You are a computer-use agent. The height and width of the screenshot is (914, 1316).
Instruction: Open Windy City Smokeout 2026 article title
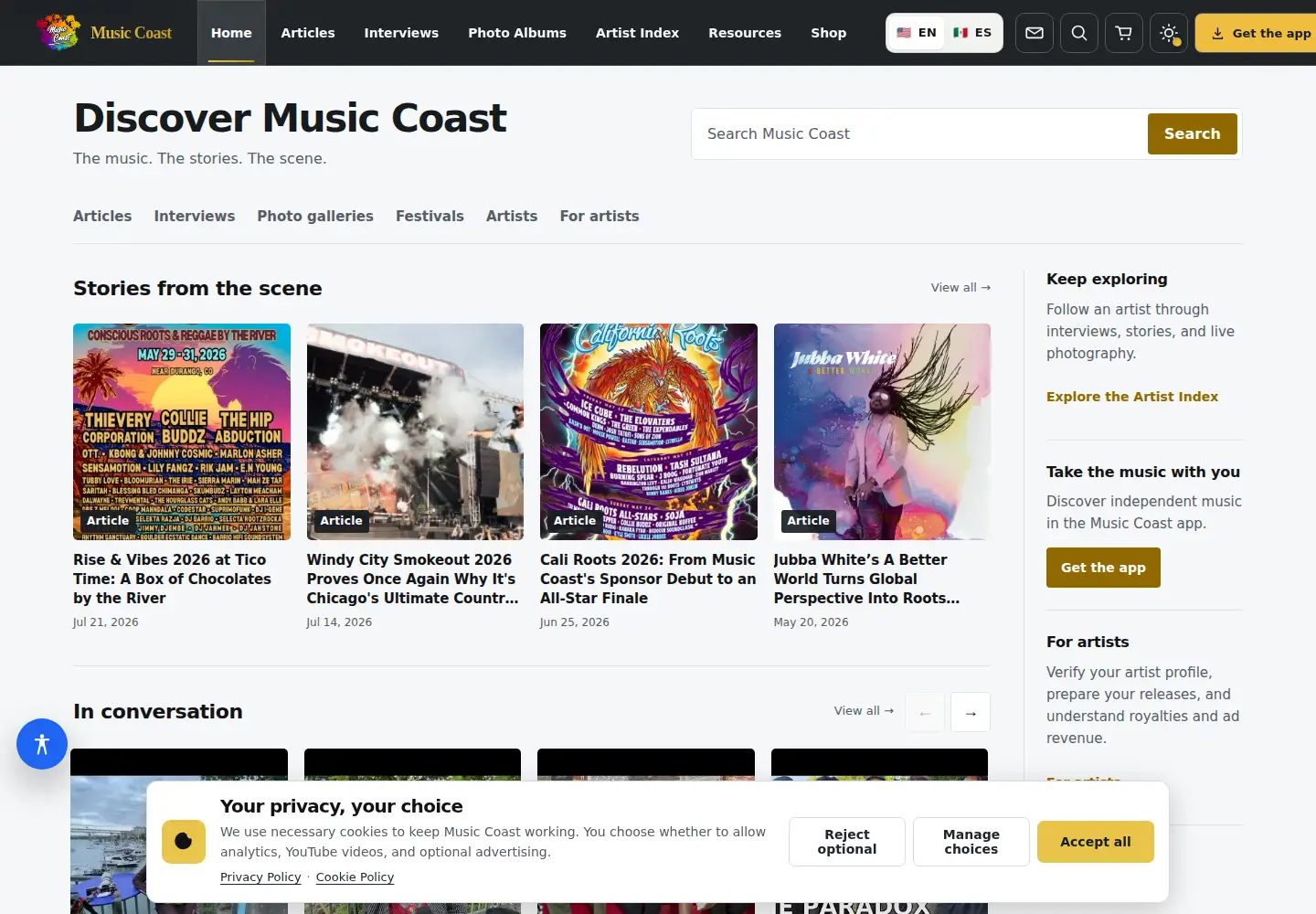(x=413, y=579)
